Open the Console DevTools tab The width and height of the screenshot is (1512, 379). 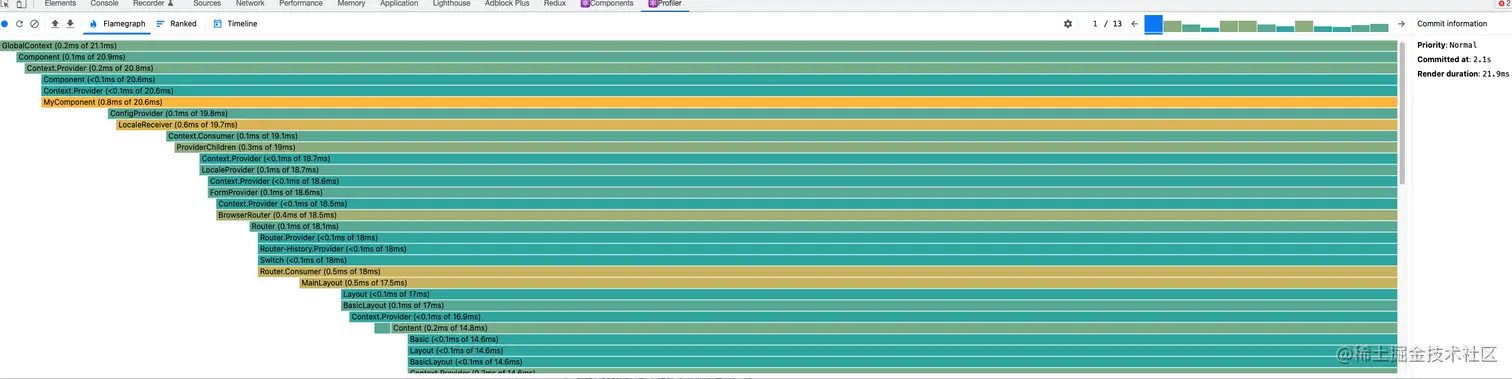pos(104,4)
